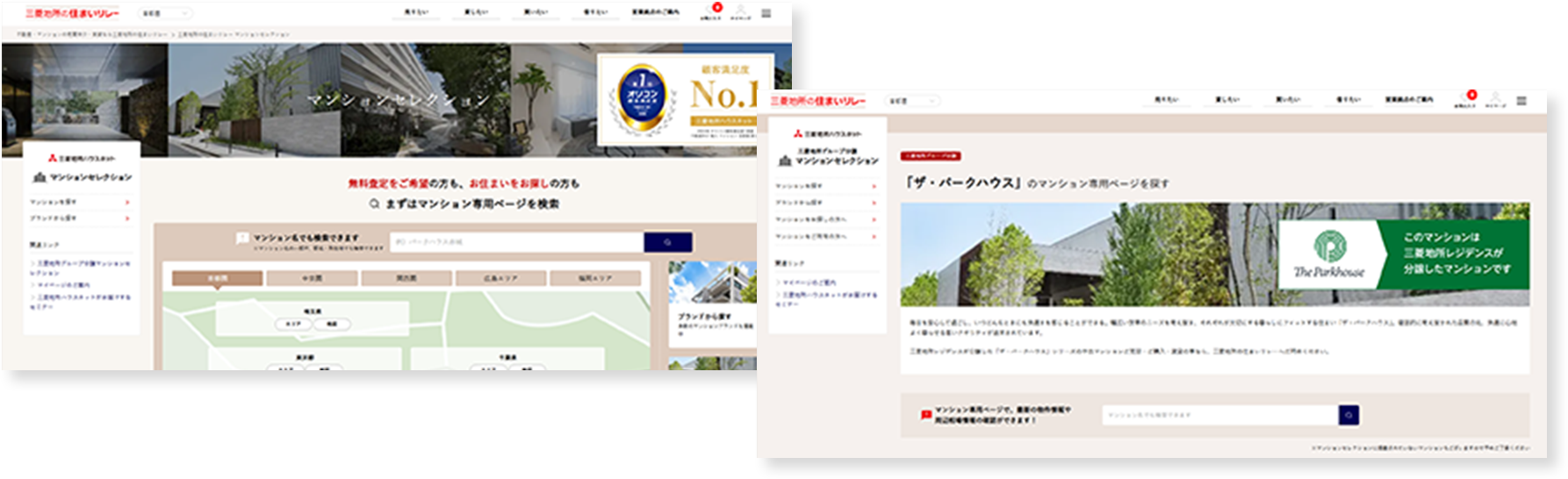Viewport: 1568px width, 479px height.
Task: Click マンションセレクション title in left sidebar
Action: tap(90, 177)
